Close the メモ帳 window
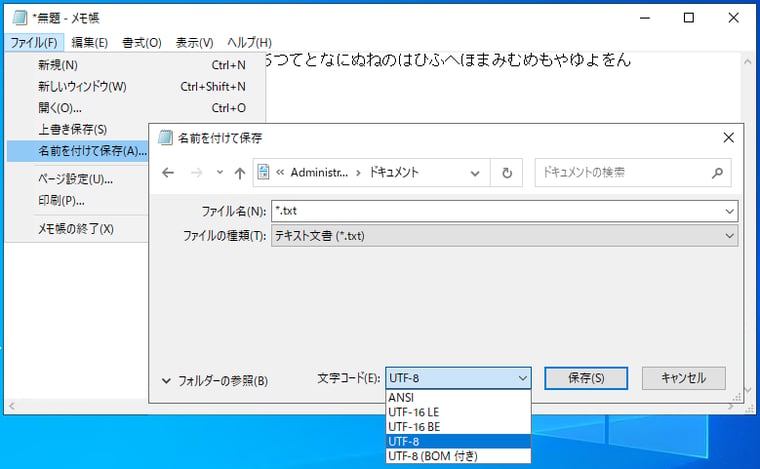 point(733,18)
